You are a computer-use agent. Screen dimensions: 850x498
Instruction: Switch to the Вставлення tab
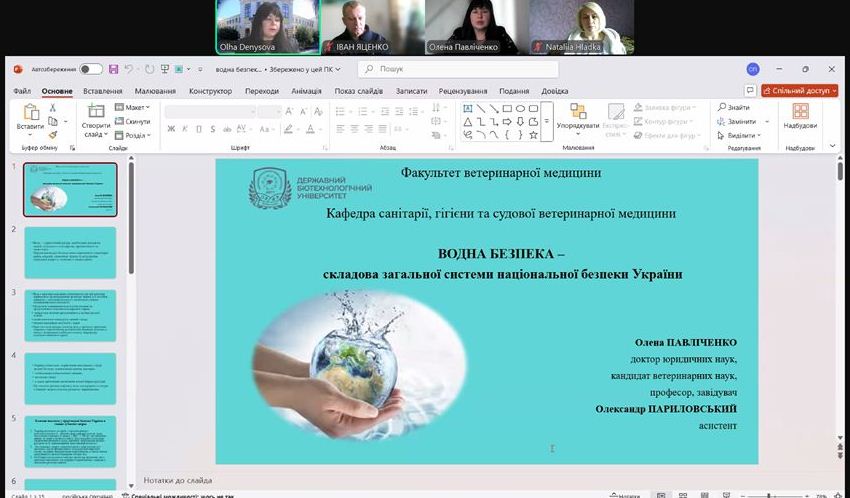coord(102,91)
